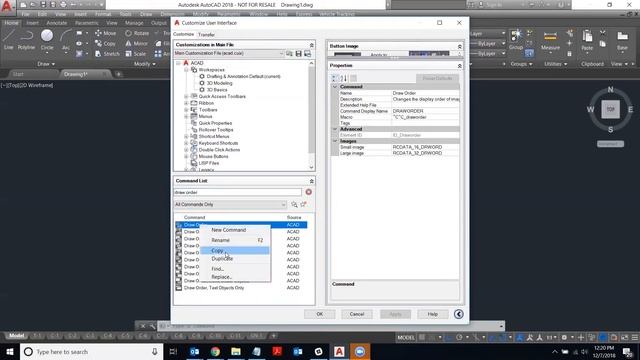Click the Cancel button

(x=357, y=314)
